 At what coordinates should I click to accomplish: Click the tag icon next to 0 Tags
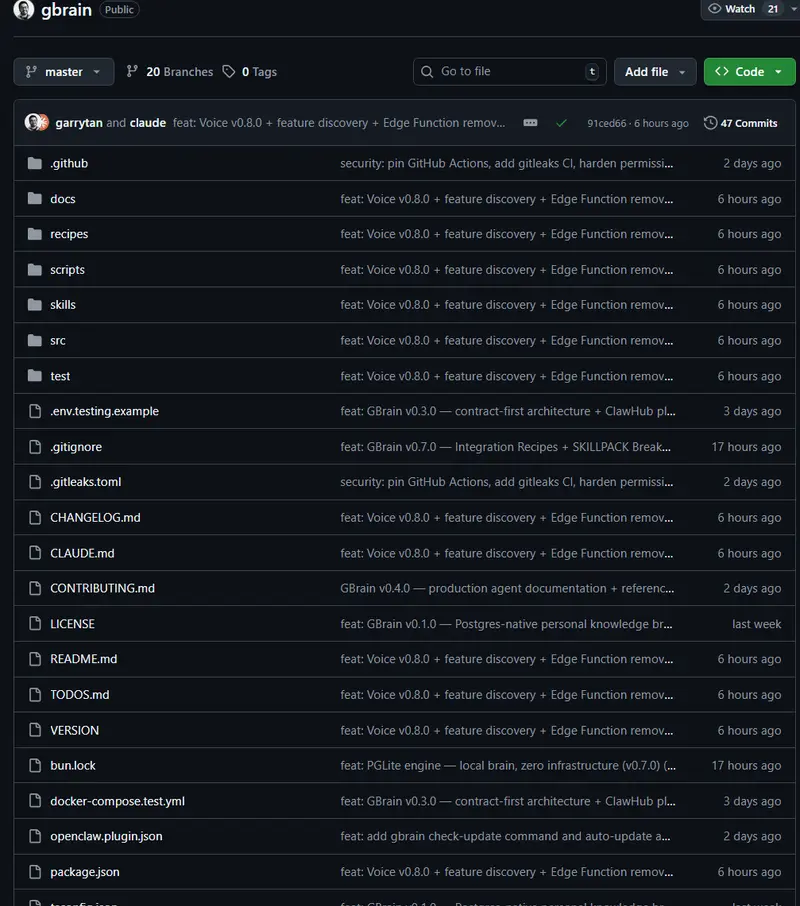(x=229, y=72)
